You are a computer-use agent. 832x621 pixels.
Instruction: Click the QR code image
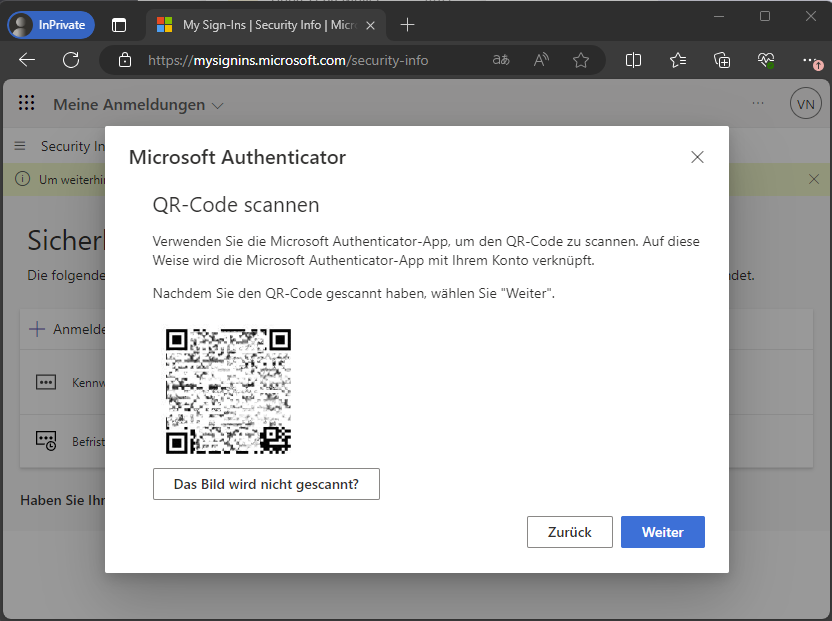coord(228,390)
